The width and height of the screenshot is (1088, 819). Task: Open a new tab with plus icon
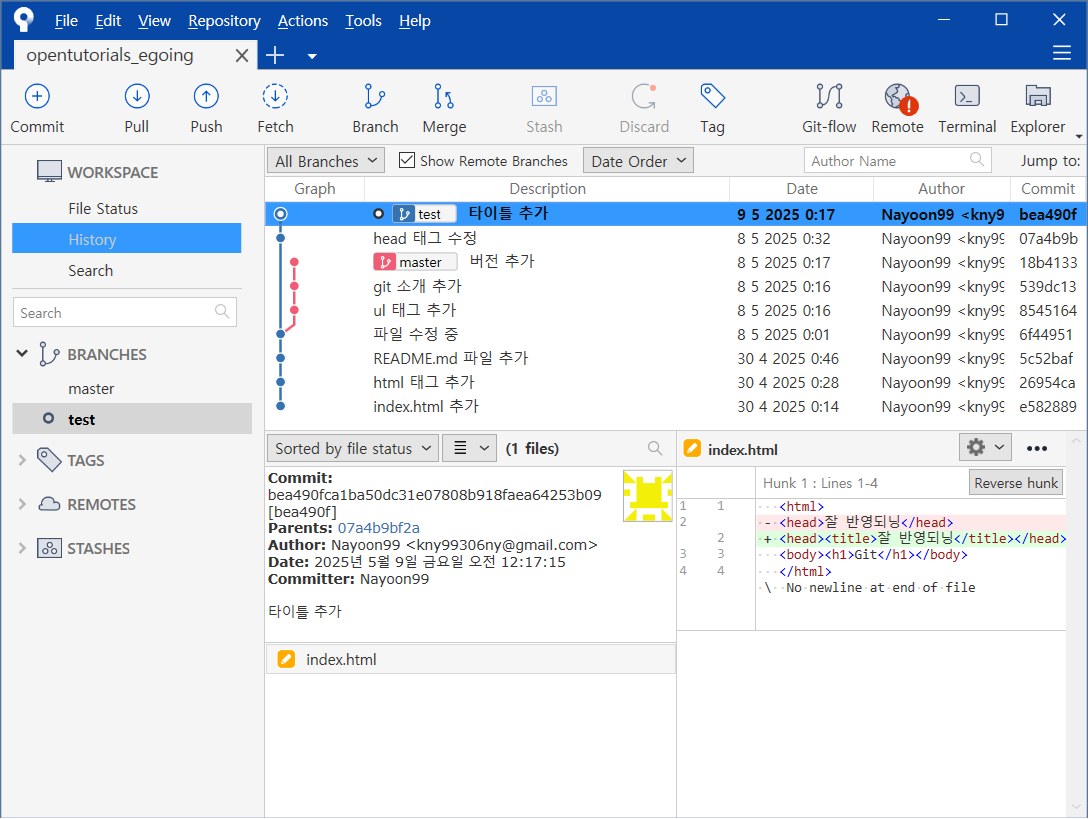click(275, 56)
